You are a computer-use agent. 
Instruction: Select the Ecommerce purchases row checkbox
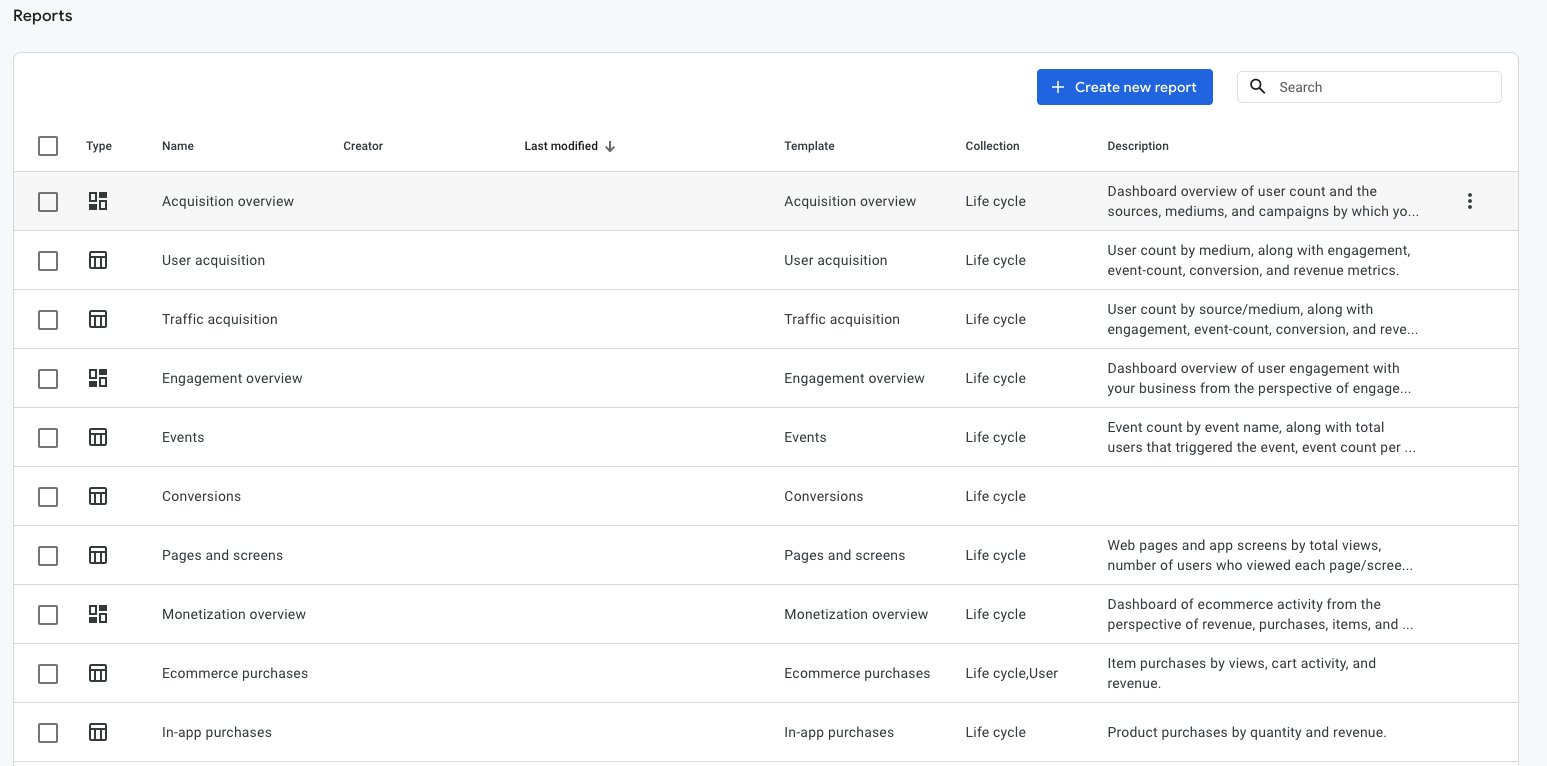(x=48, y=673)
